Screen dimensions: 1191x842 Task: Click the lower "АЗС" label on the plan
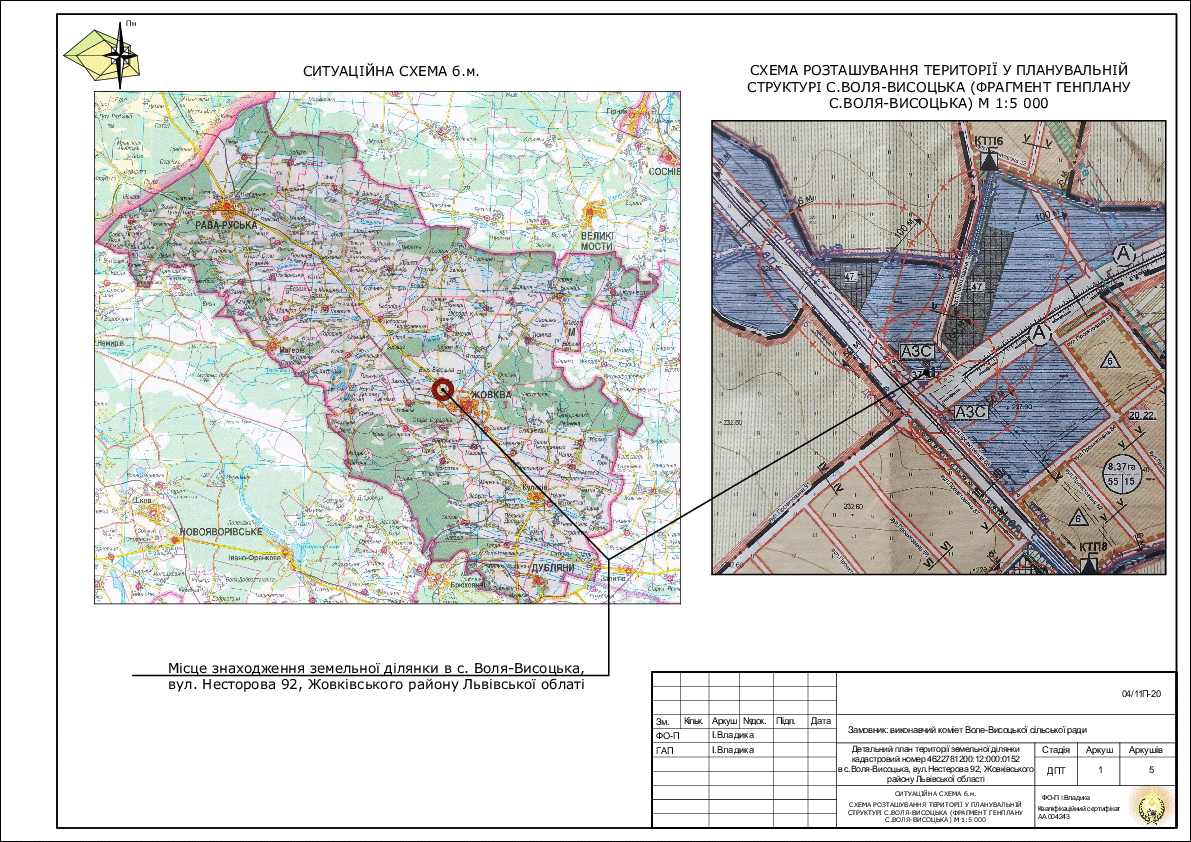click(971, 412)
